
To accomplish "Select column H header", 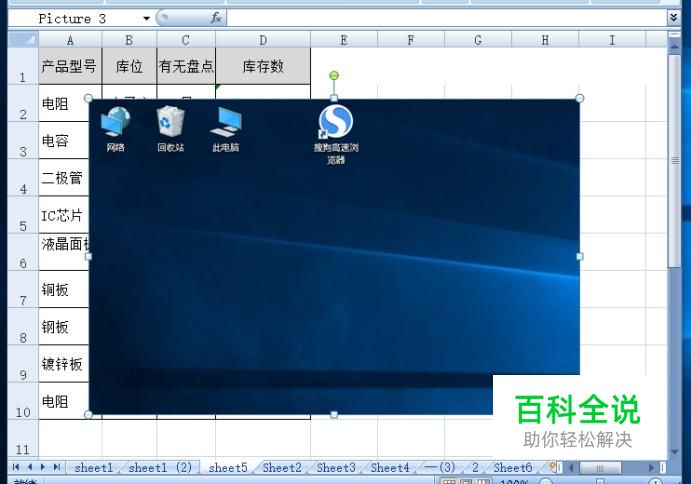I will coord(545,40).
